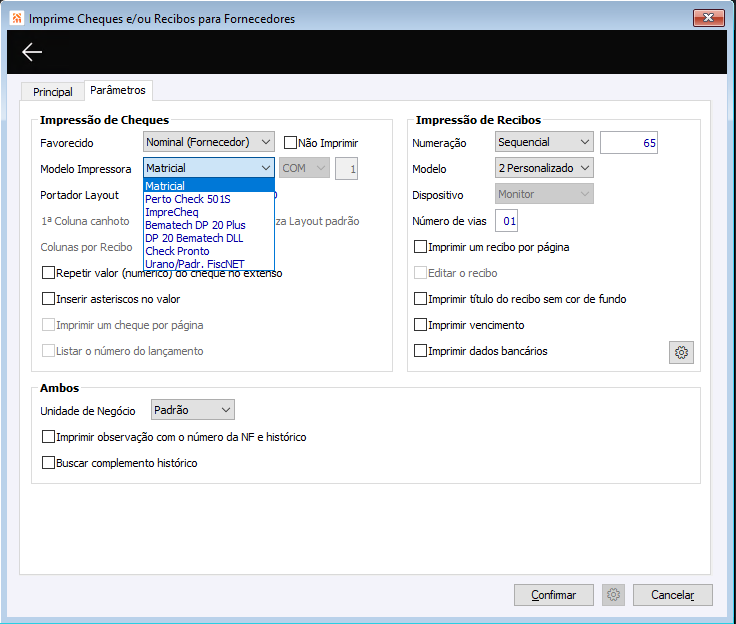Check the Não Imprimir box
Screen dimensions: 736x624
tap(291, 142)
